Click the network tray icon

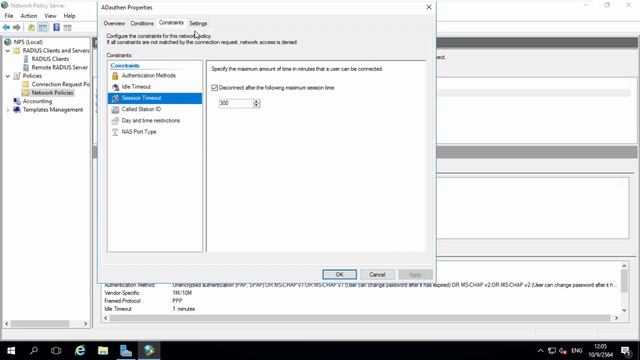(552, 351)
